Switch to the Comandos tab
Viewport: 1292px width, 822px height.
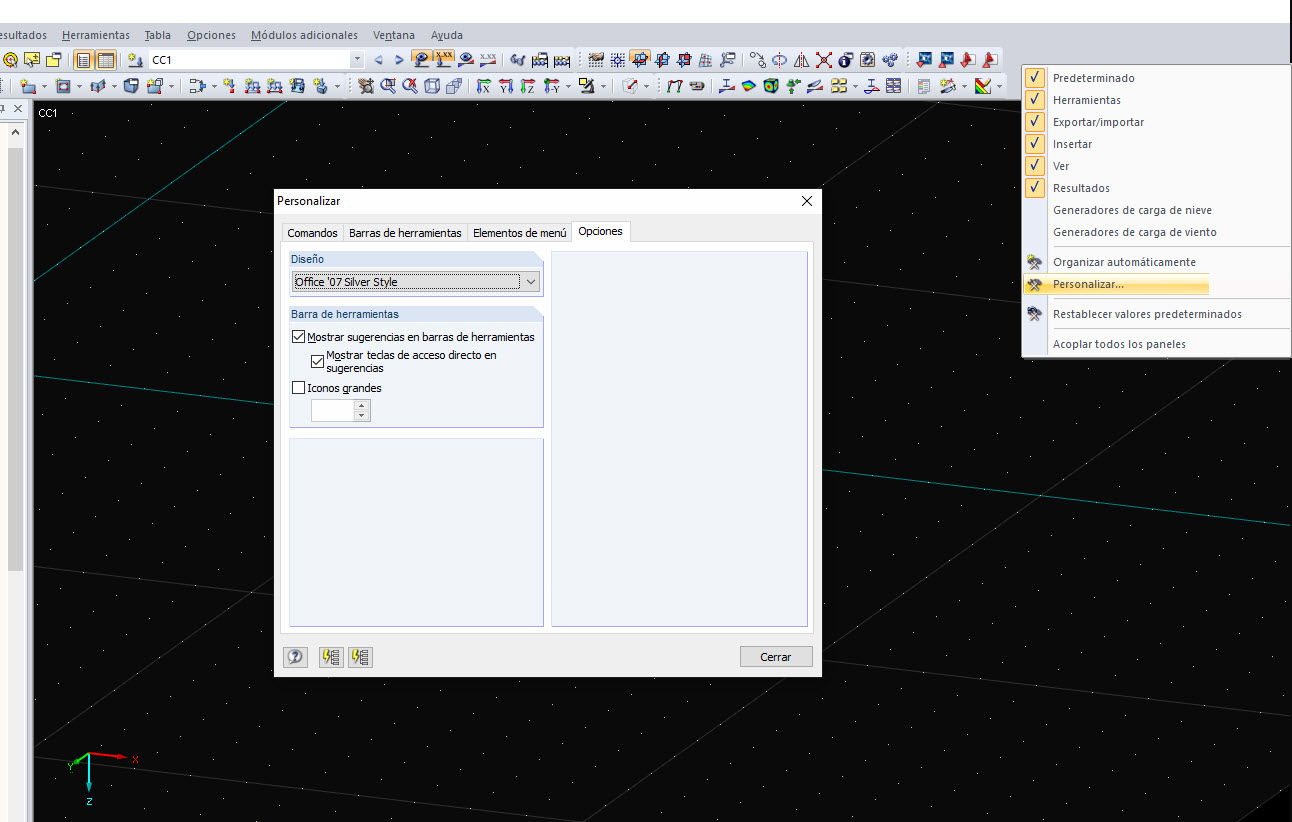tap(313, 233)
